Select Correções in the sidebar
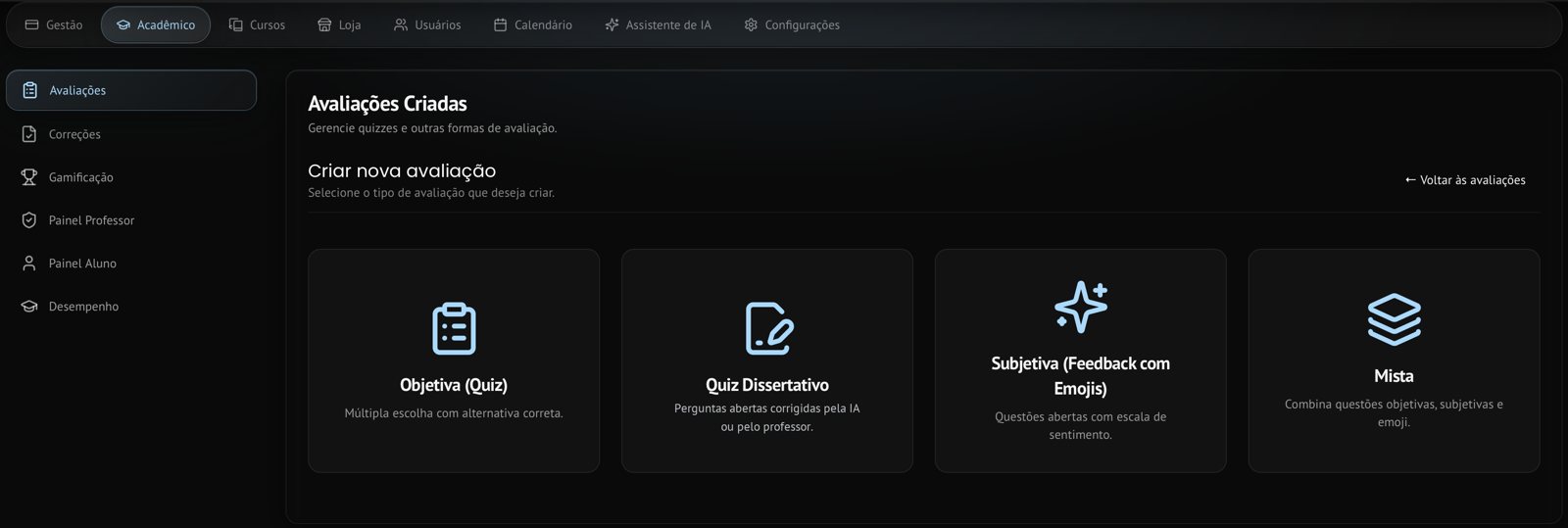The image size is (1568, 528). click(x=131, y=134)
